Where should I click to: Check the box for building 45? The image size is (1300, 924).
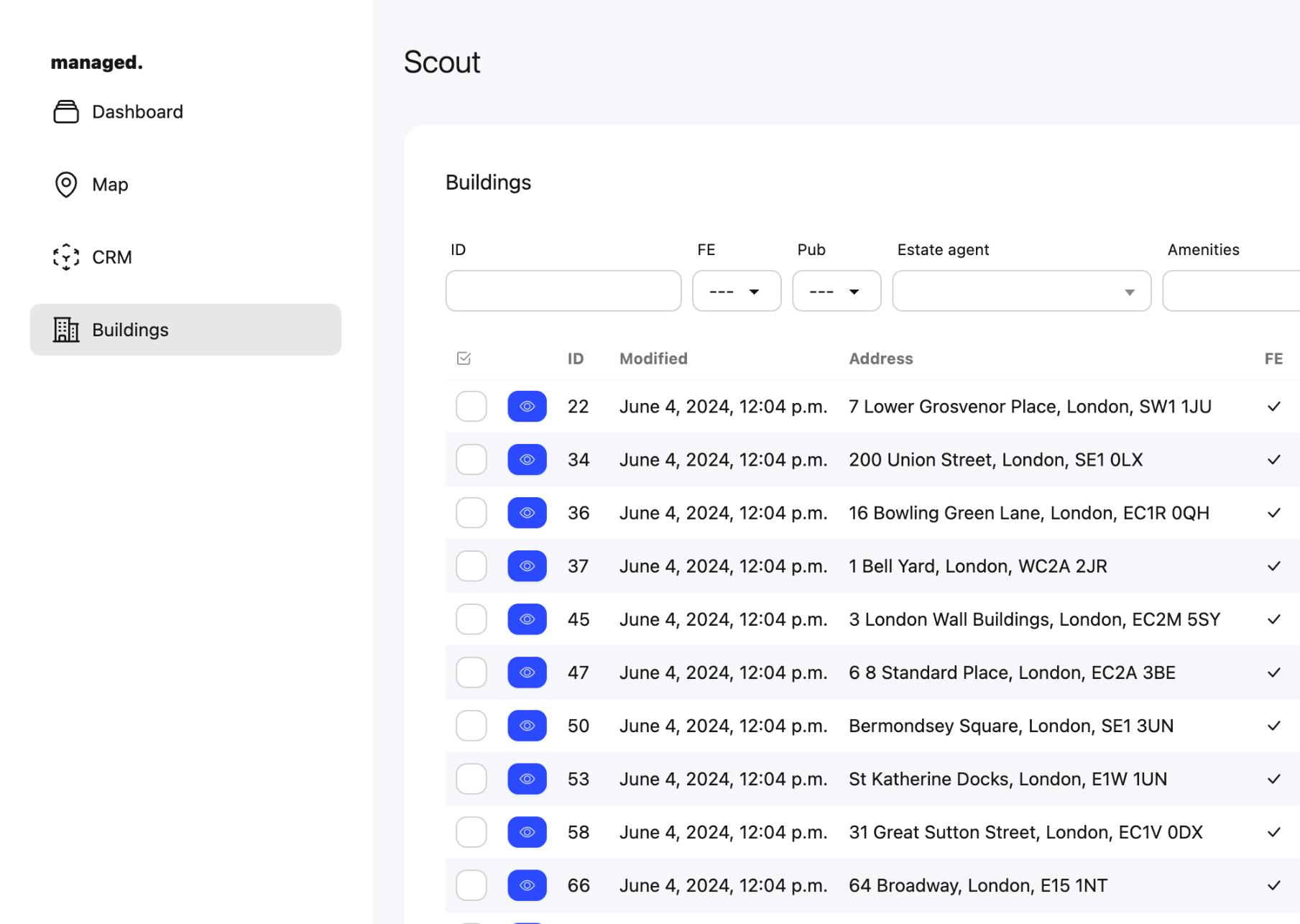471,619
